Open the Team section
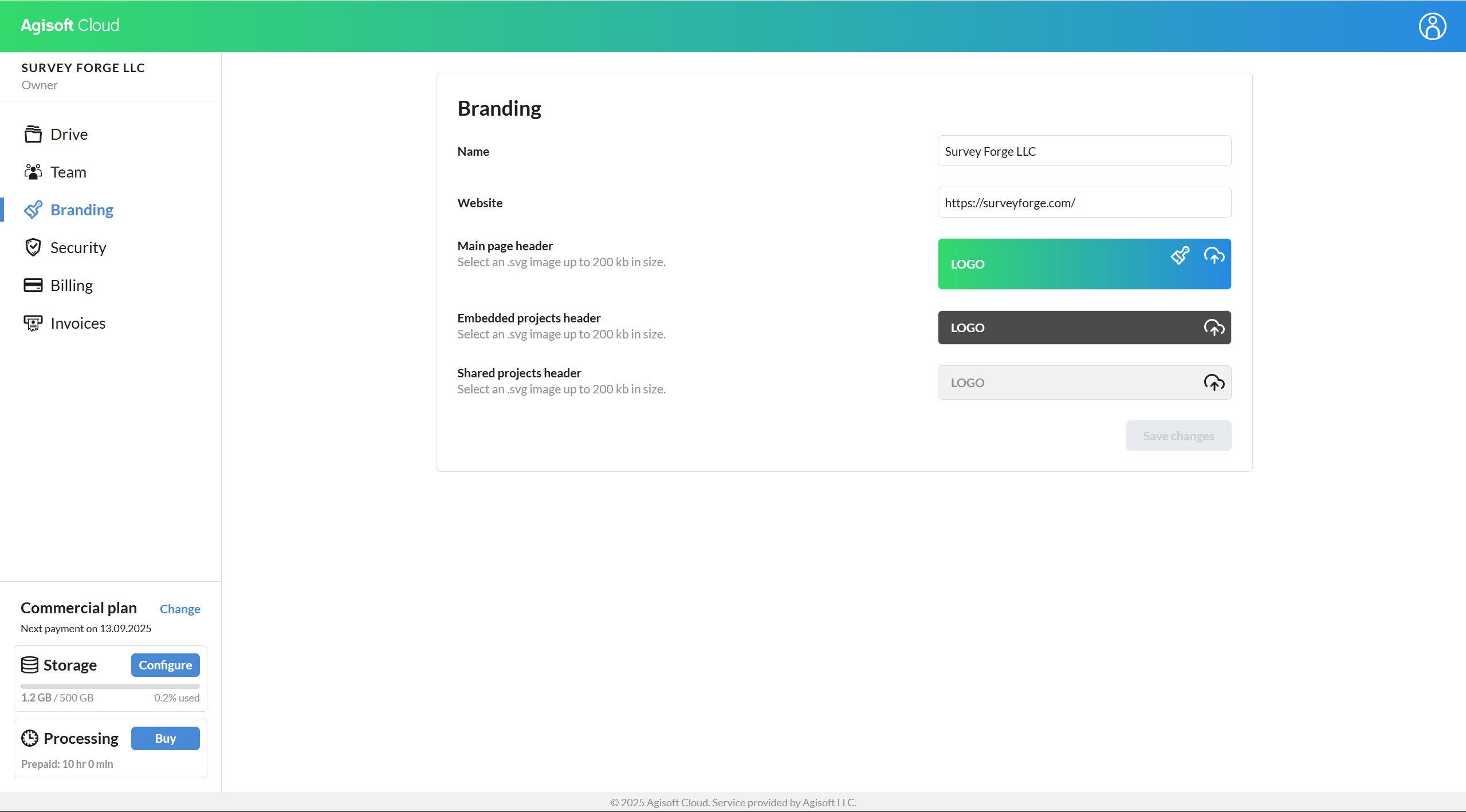The image size is (1466, 812). click(68, 172)
